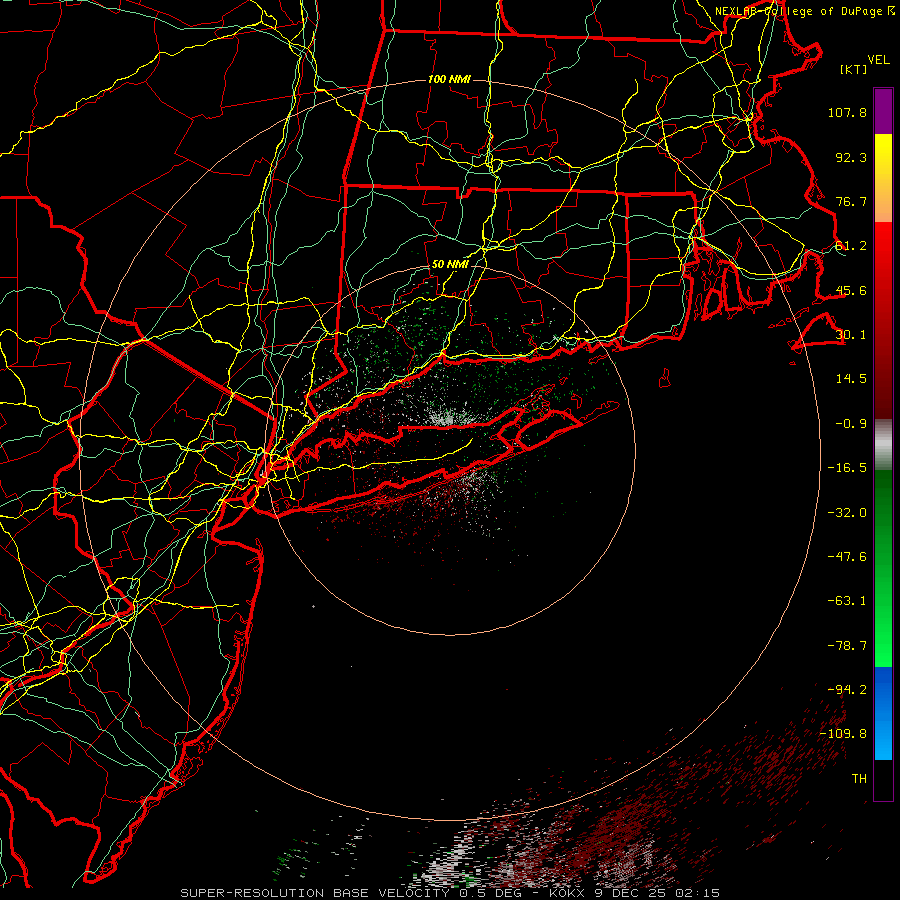Click the 100 NMI range ring label
The height and width of the screenshot is (900, 900).
449,79
